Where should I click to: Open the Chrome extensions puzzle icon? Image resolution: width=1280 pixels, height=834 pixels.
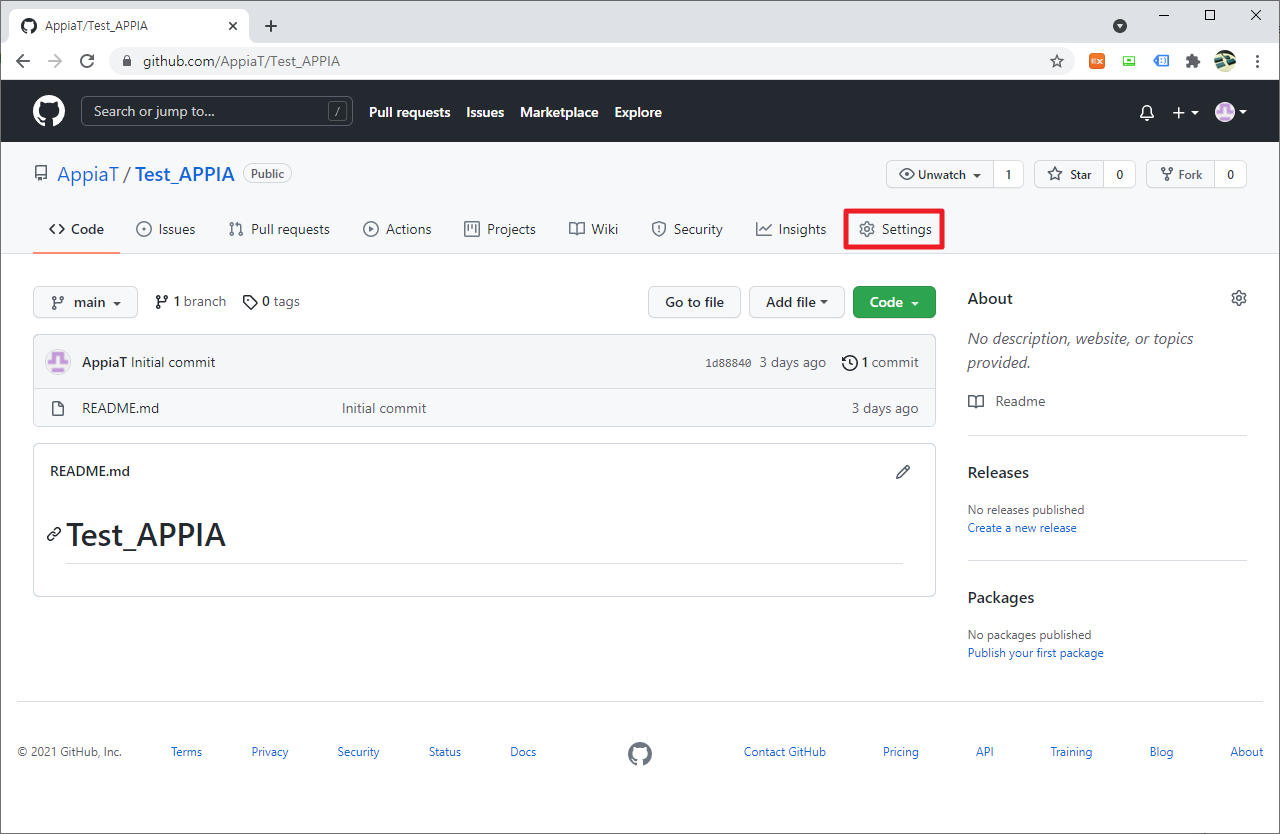(x=1192, y=61)
